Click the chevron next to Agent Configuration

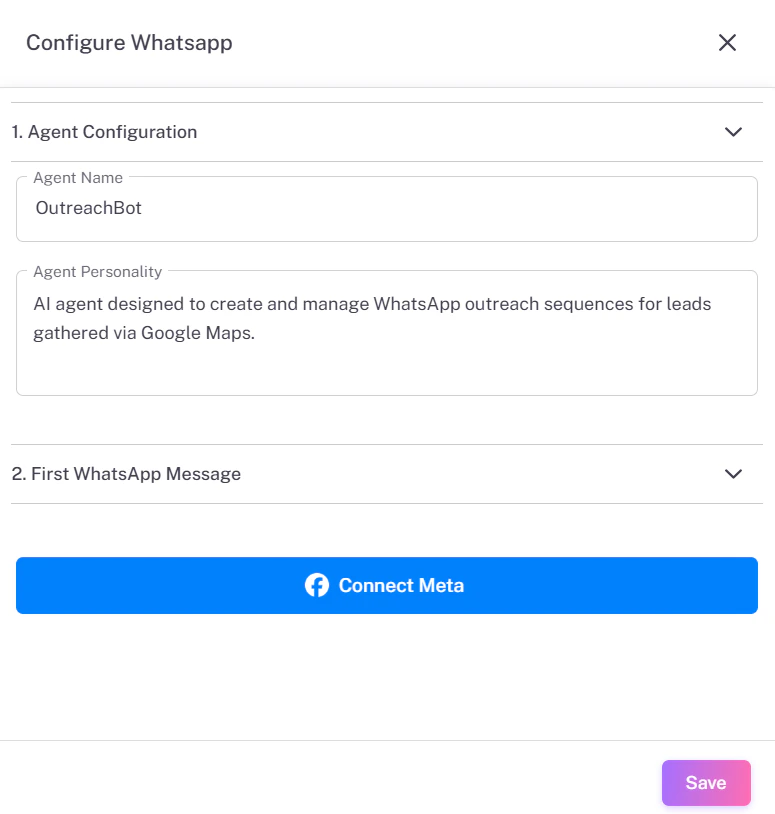click(x=733, y=131)
